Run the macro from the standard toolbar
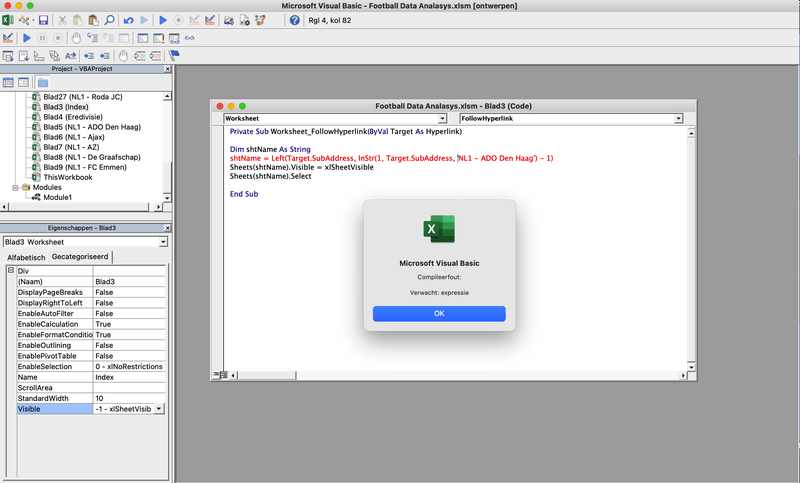This screenshot has height=483, width=800. coord(163,20)
